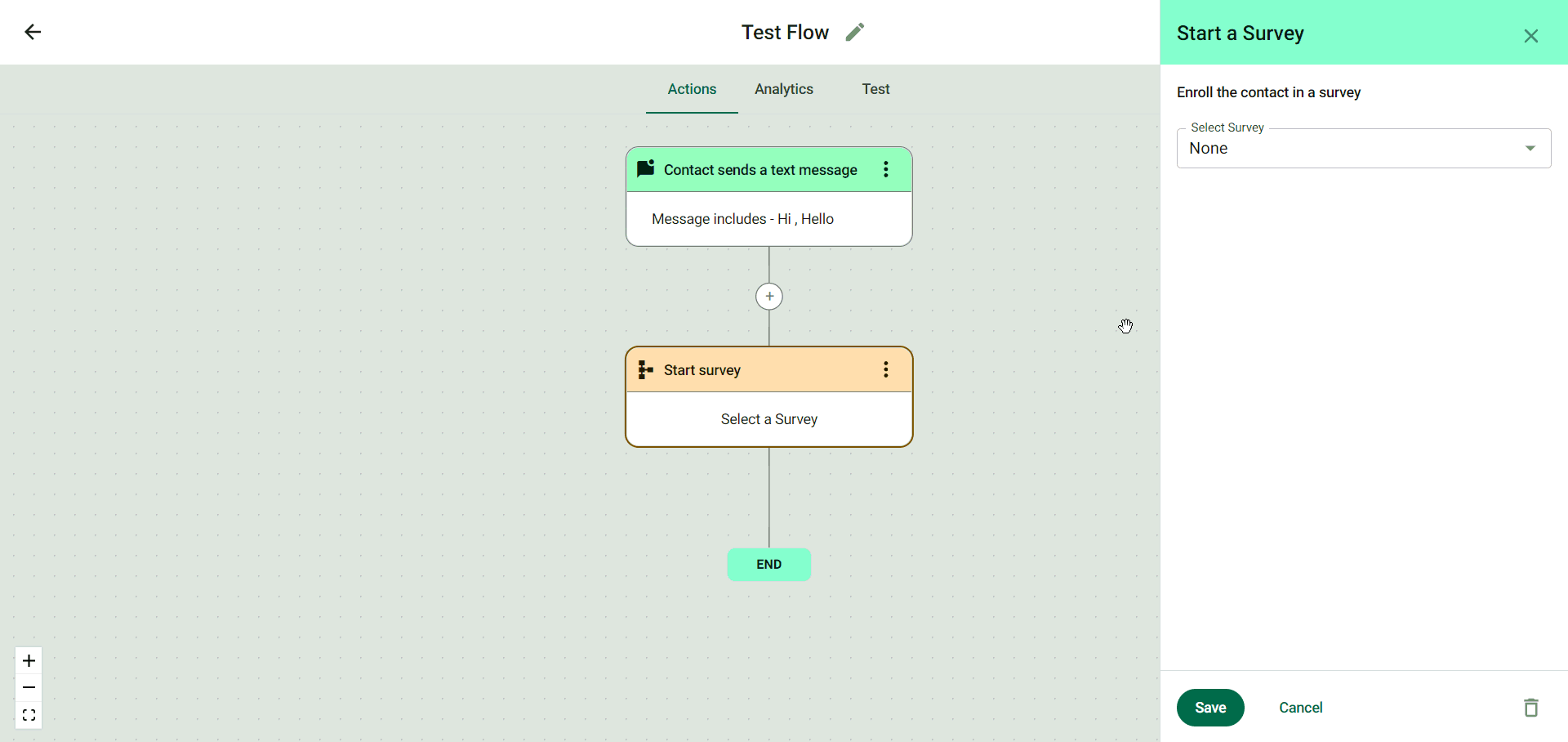The width and height of the screenshot is (1568, 742).
Task: Zoom out of the flow canvas
Action: [29, 688]
